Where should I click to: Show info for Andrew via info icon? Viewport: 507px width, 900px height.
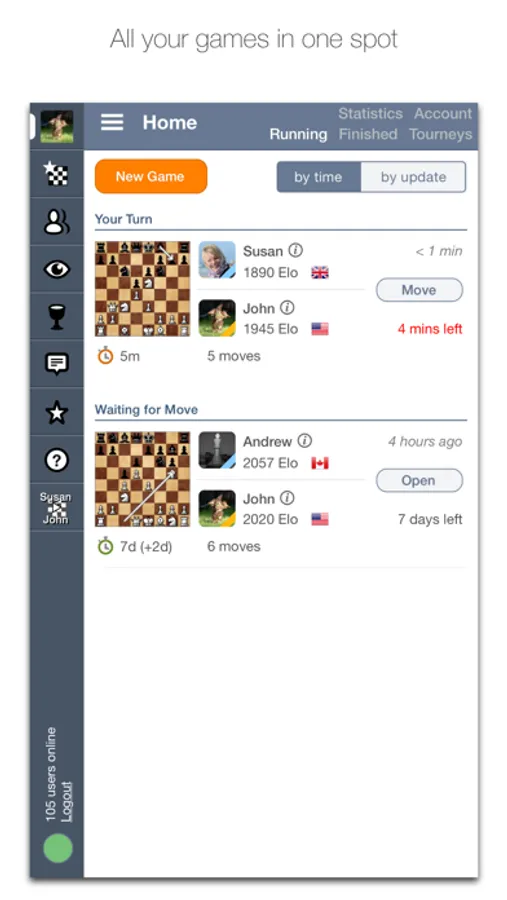[305, 441]
